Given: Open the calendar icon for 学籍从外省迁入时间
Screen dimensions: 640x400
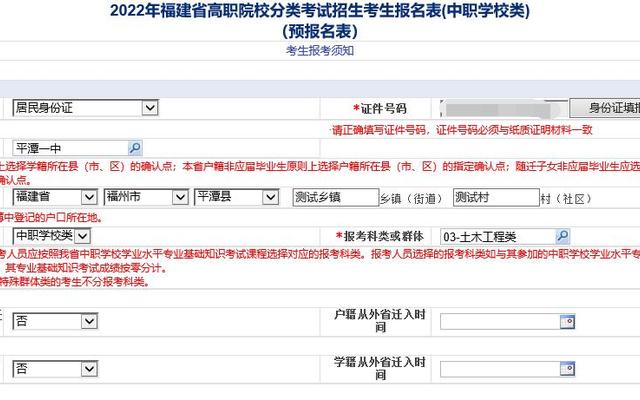Looking at the screenshot, I should pos(568,369).
